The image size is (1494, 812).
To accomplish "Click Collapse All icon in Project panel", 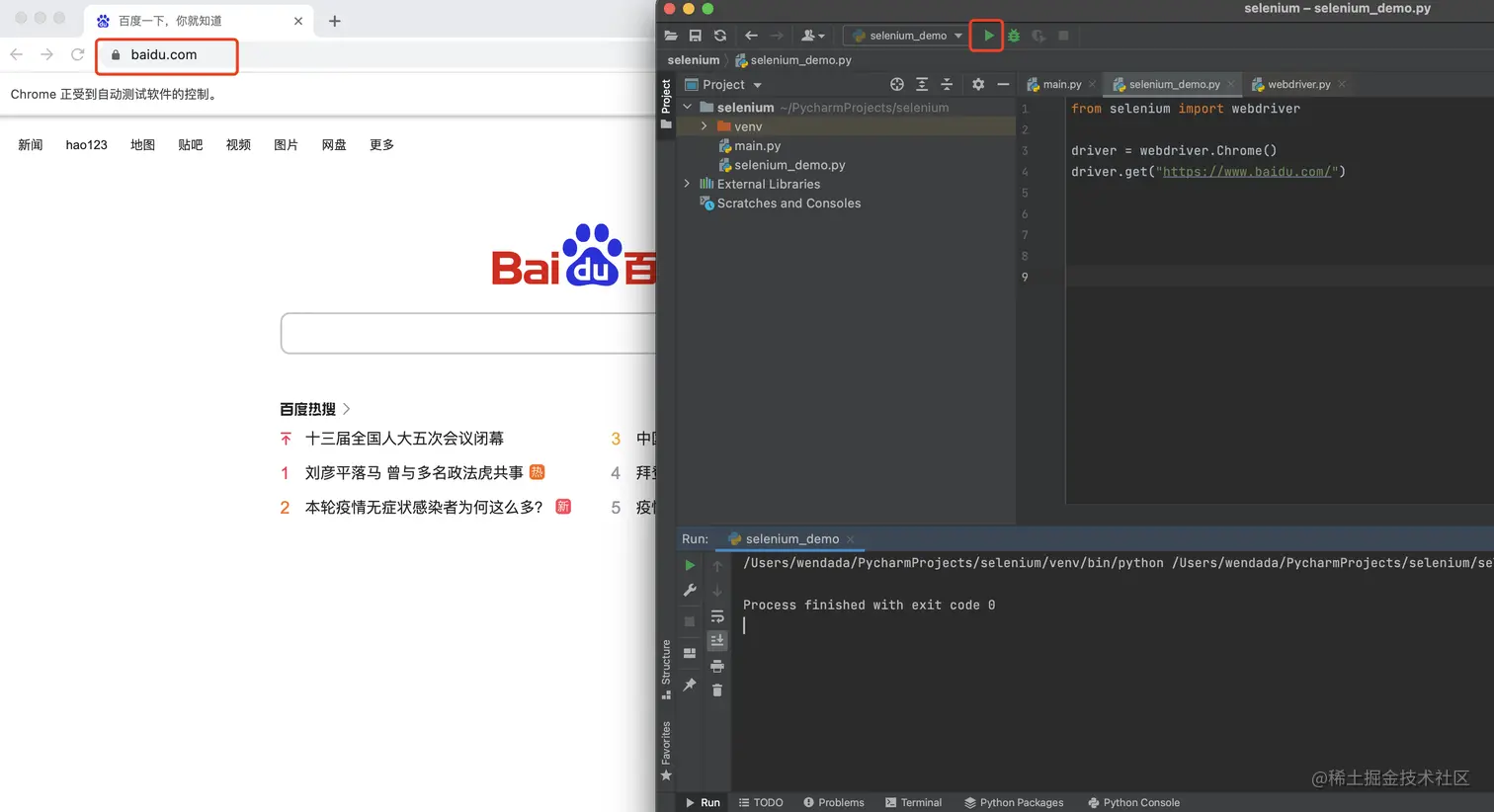I will tap(947, 85).
